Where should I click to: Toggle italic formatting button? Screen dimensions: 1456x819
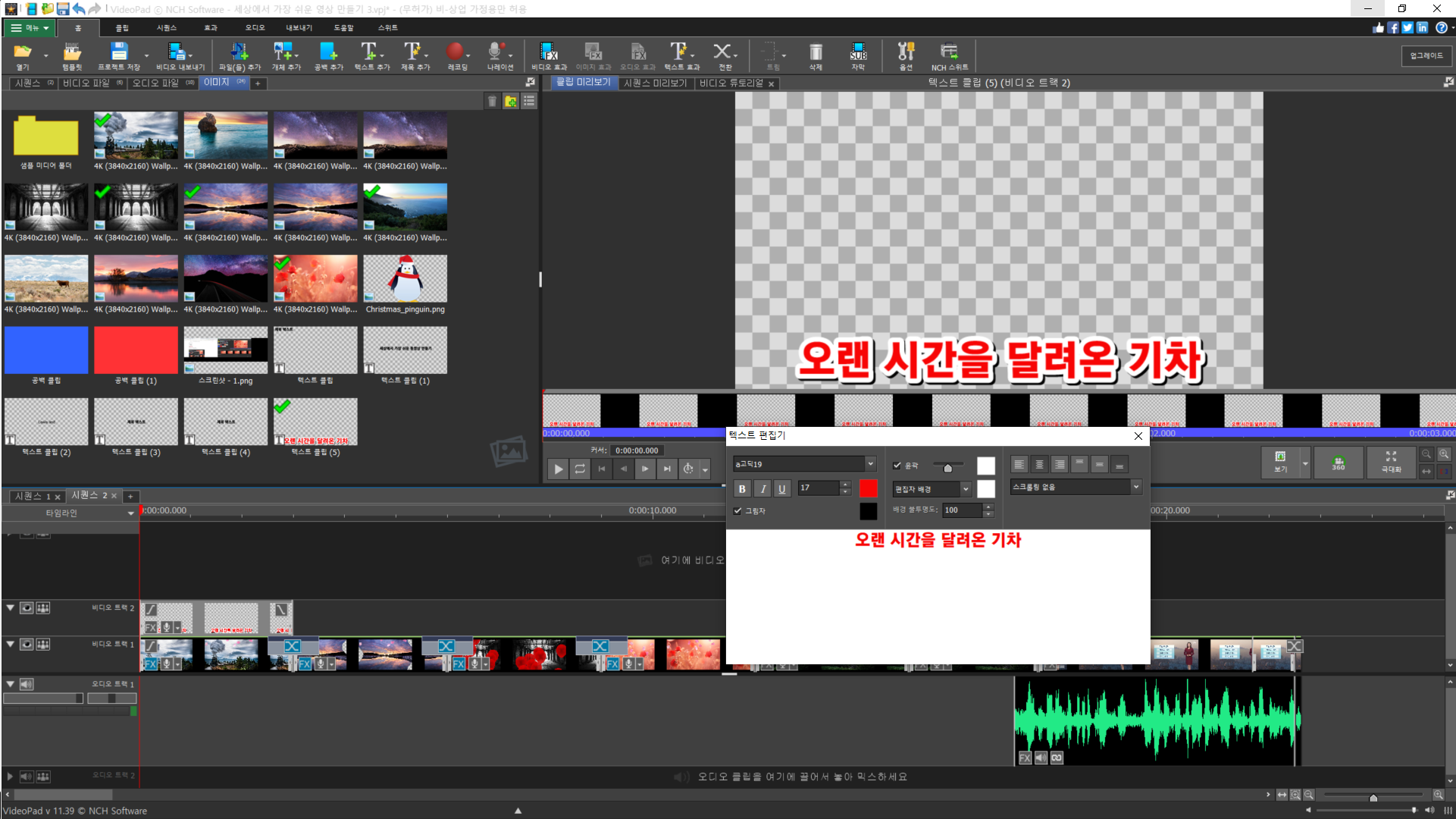762,489
